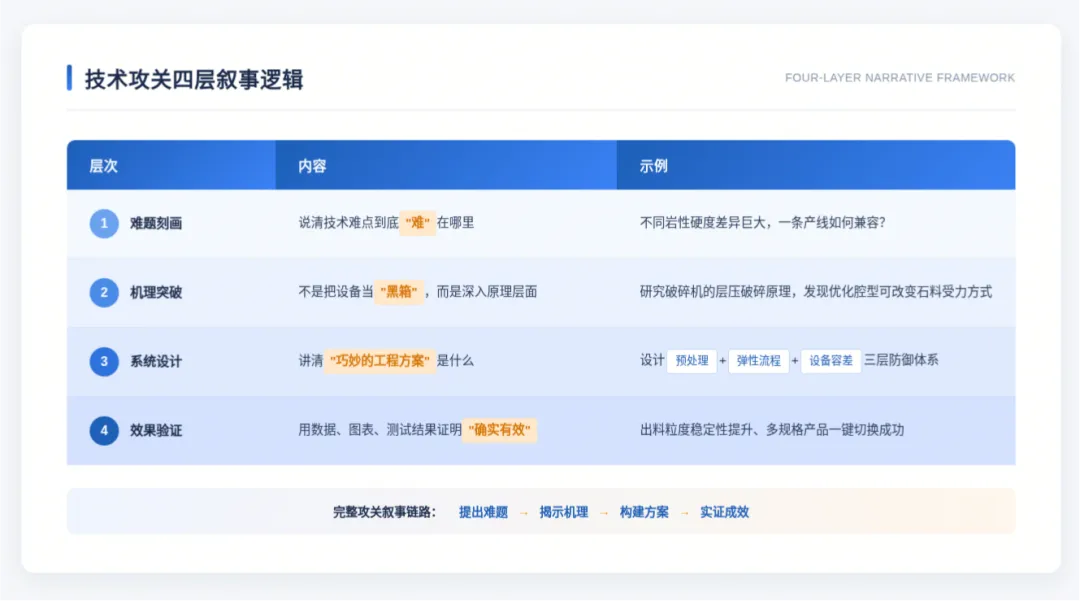Click the number 3 circle badge
Viewport: 1080px width, 601px height.
pyautogui.click(x=104, y=361)
